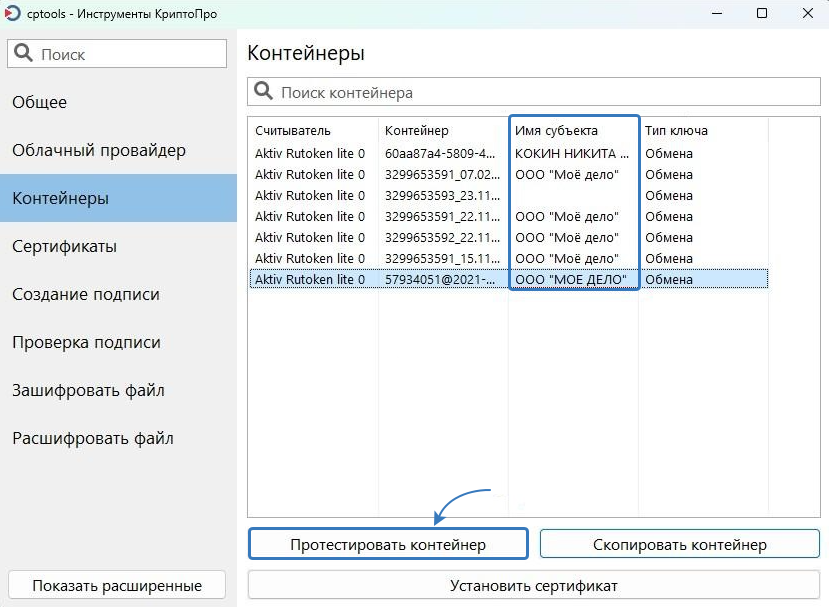Maximize the cptools window
Screen dimensions: 829x607
(762, 14)
